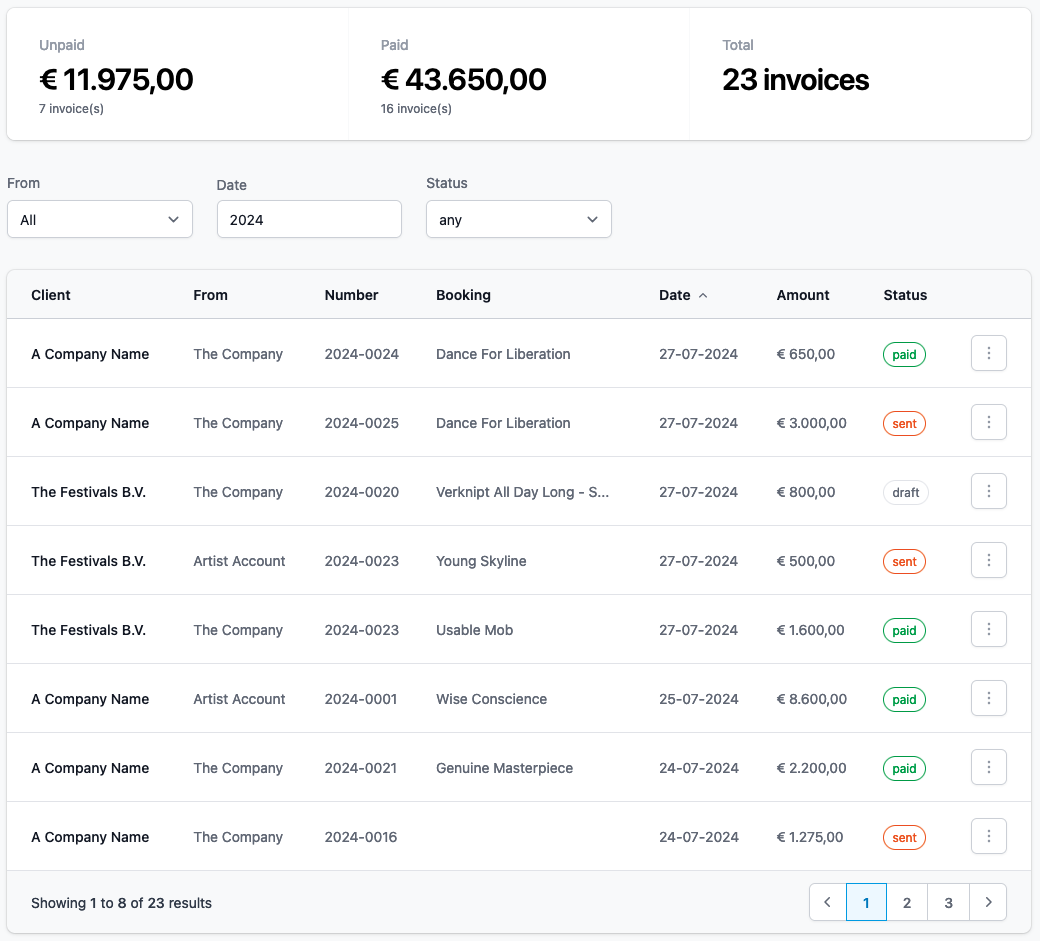
Task: Open the actions menu for the Wise Conscience invoice
Action: [988, 698]
